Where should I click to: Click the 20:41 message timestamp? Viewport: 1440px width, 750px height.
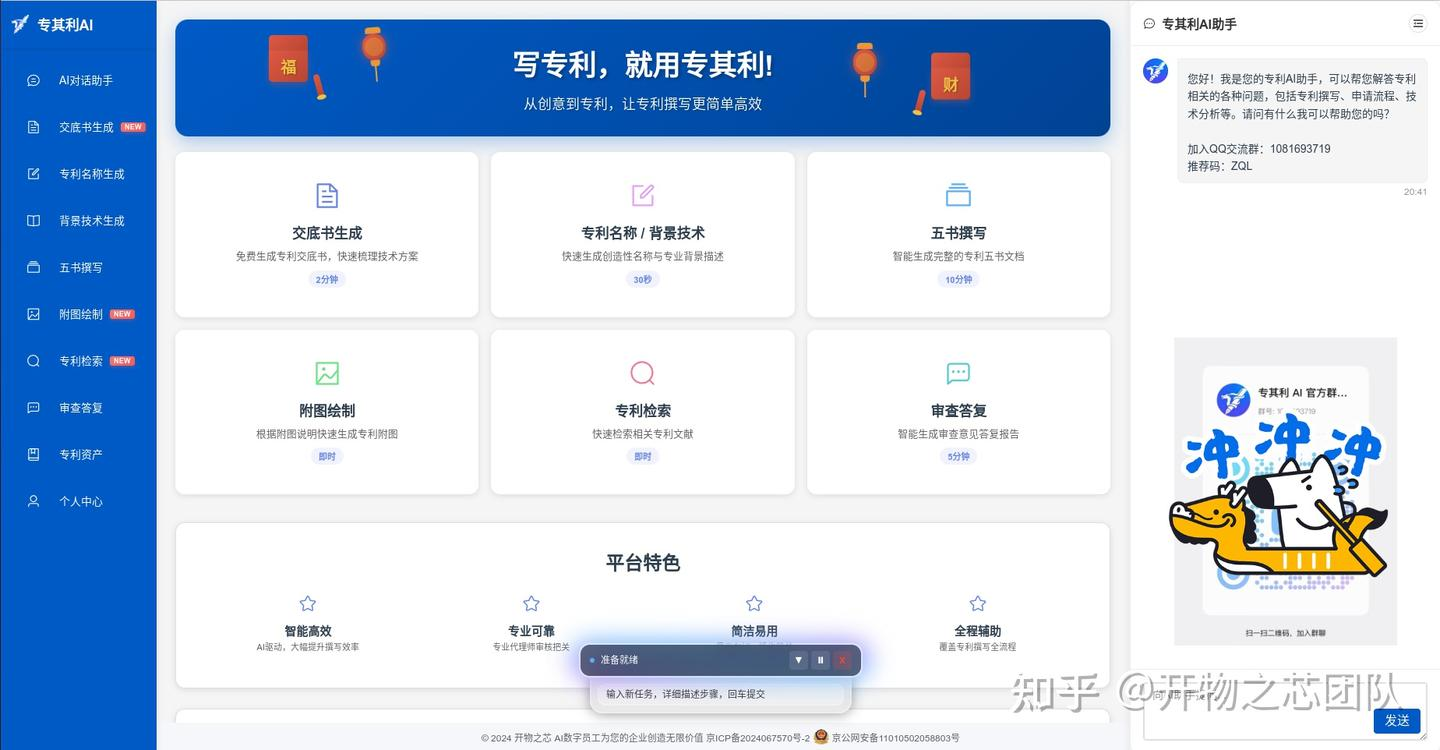[1415, 192]
